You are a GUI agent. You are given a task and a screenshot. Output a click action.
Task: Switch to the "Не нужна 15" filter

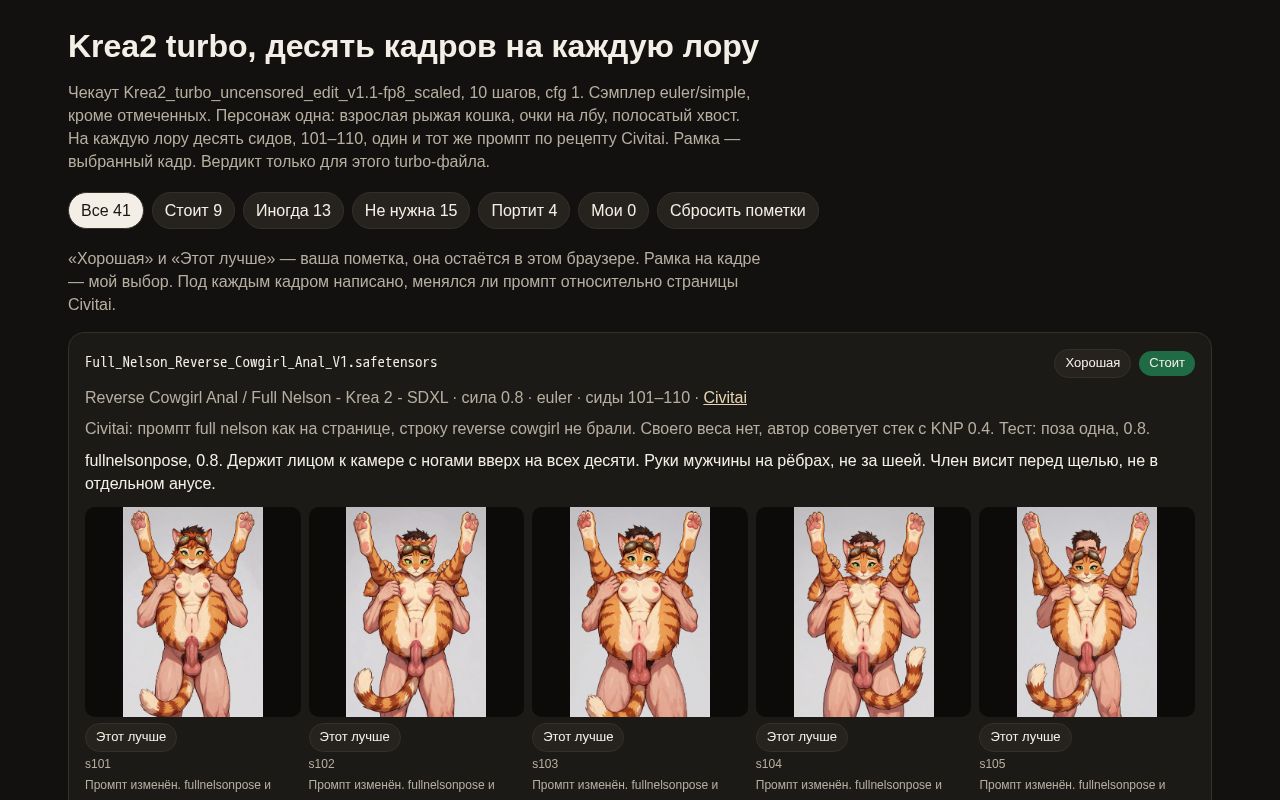click(x=411, y=210)
